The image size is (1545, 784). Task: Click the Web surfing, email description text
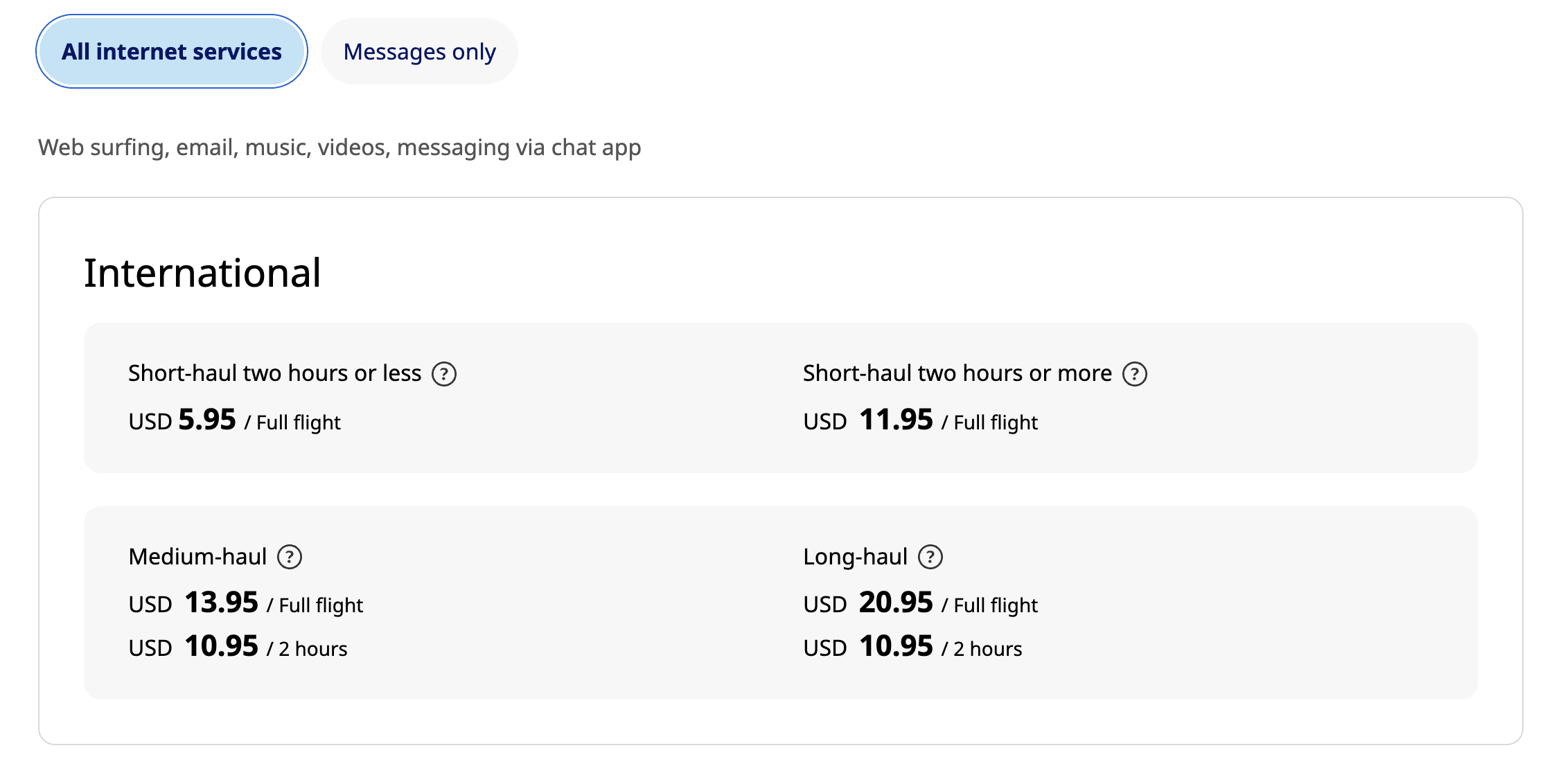(339, 148)
